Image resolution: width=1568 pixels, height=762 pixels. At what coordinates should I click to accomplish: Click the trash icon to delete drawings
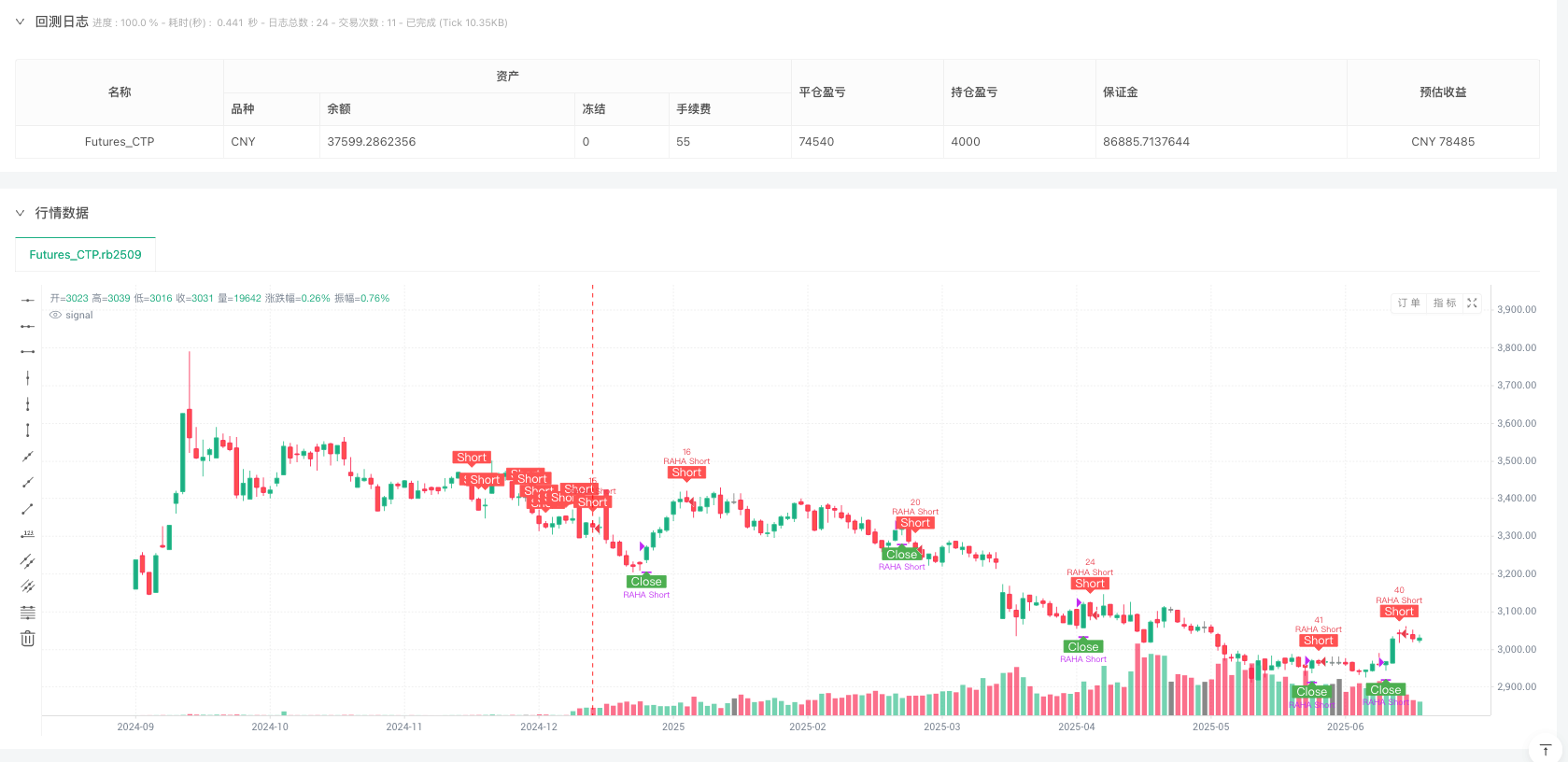(28, 639)
